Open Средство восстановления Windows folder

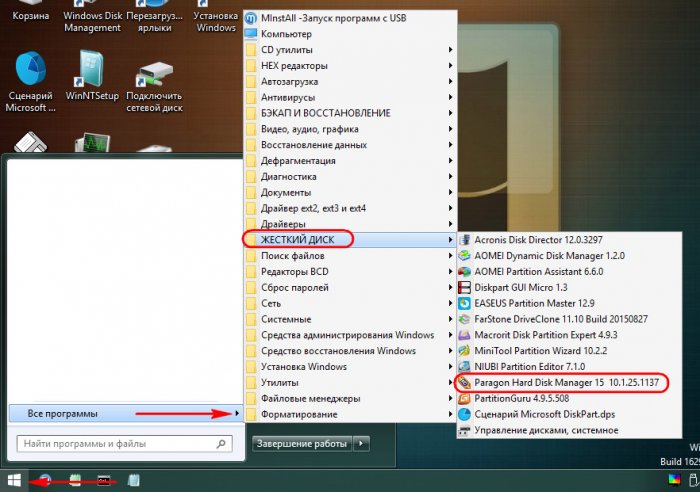coord(350,351)
